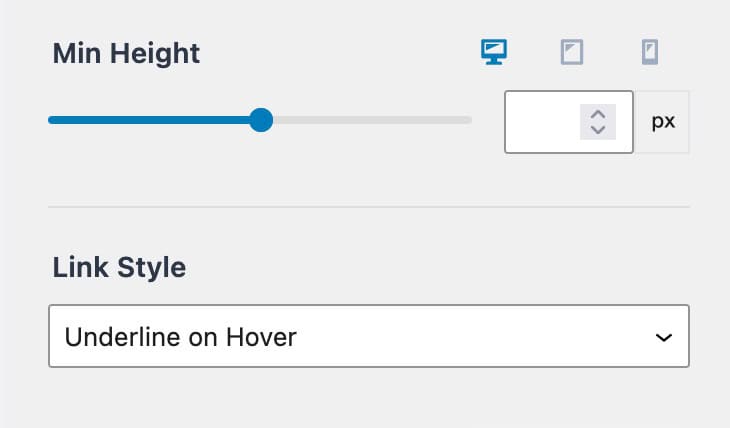Click the far left start of Min Height slider
Screen dimensions: 730x428
(51, 121)
